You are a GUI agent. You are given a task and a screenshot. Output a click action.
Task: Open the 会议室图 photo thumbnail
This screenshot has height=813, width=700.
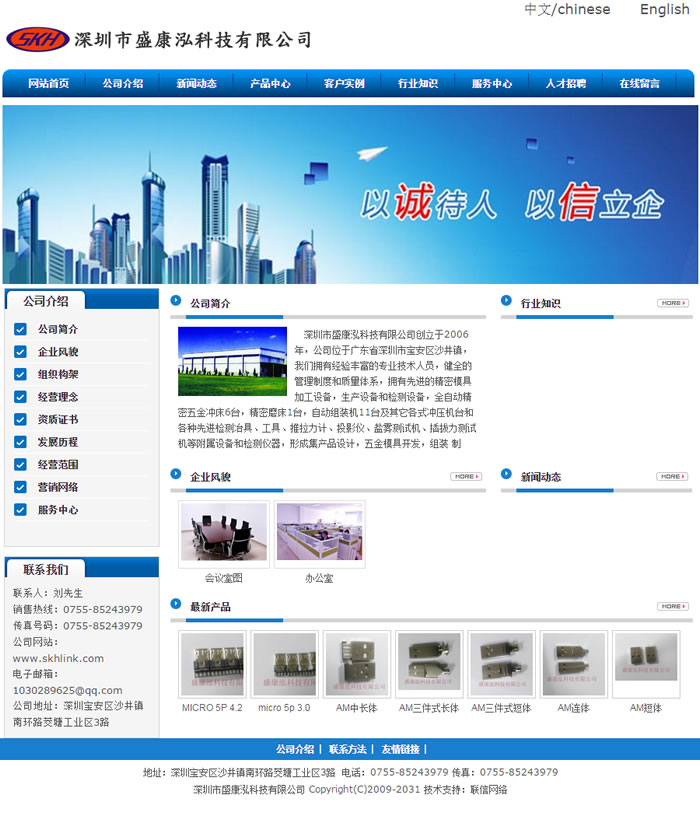point(224,534)
